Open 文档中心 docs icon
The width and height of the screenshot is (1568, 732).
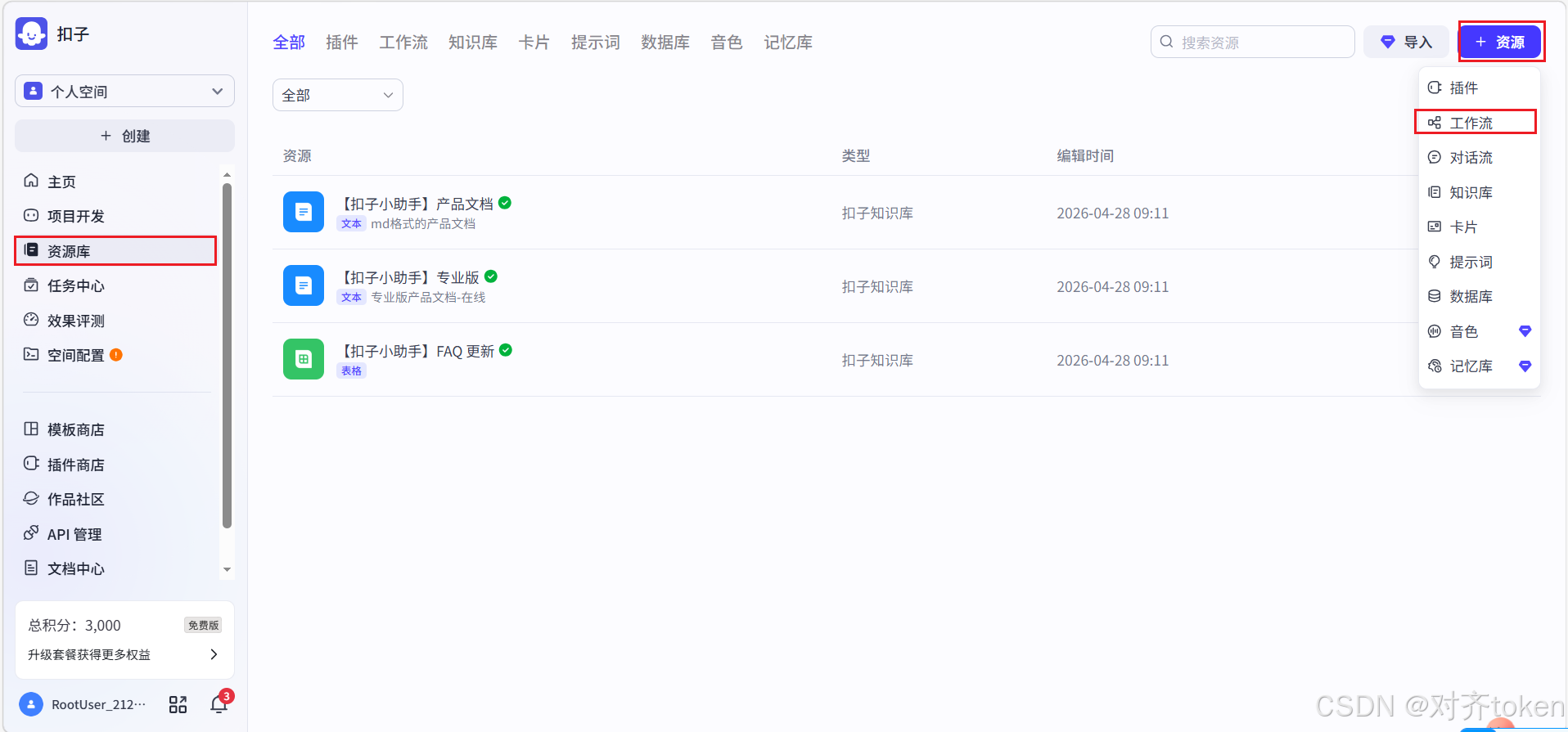click(x=31, y=568)
